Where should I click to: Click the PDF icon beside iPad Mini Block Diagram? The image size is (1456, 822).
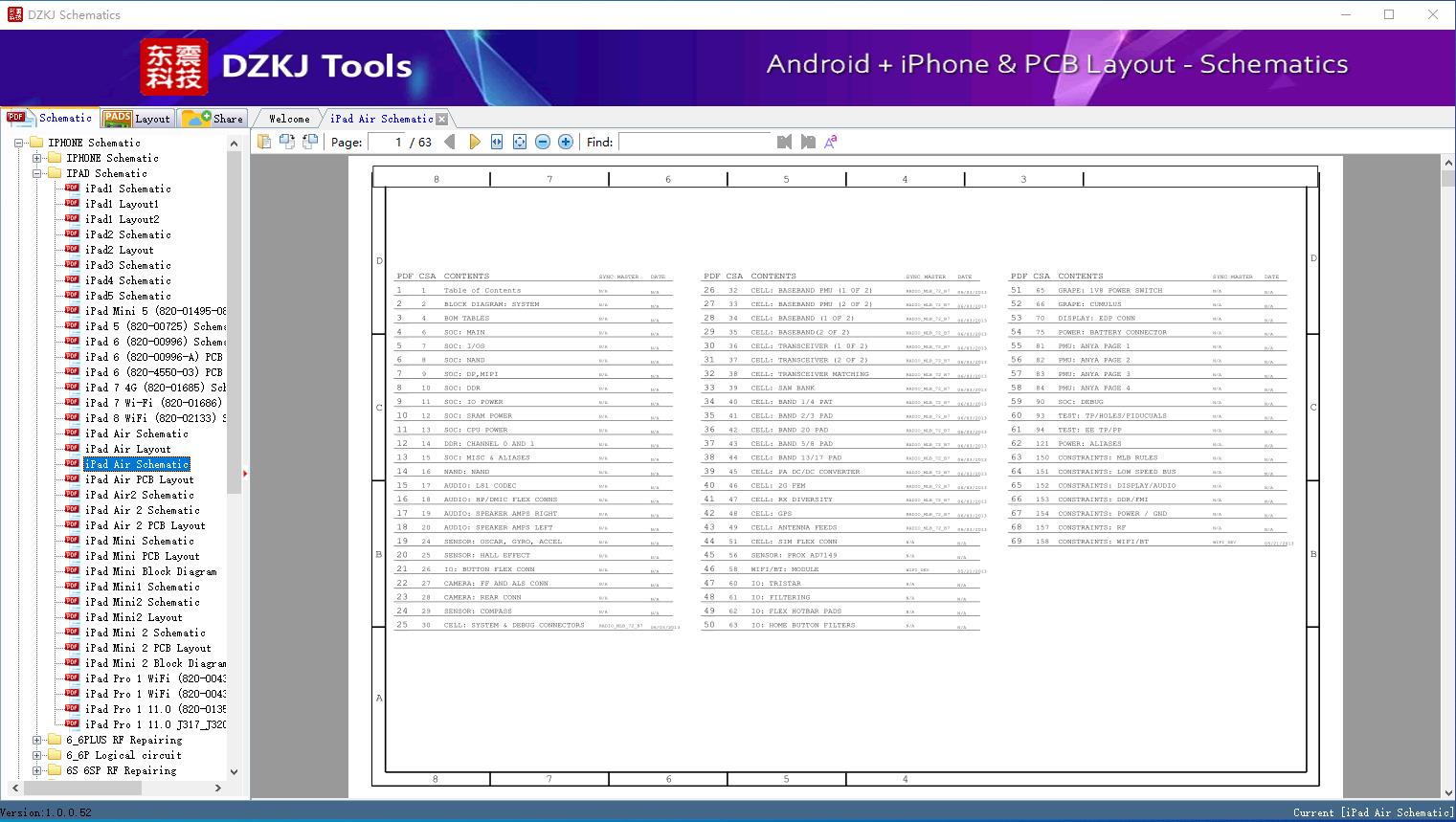(72, 571)
